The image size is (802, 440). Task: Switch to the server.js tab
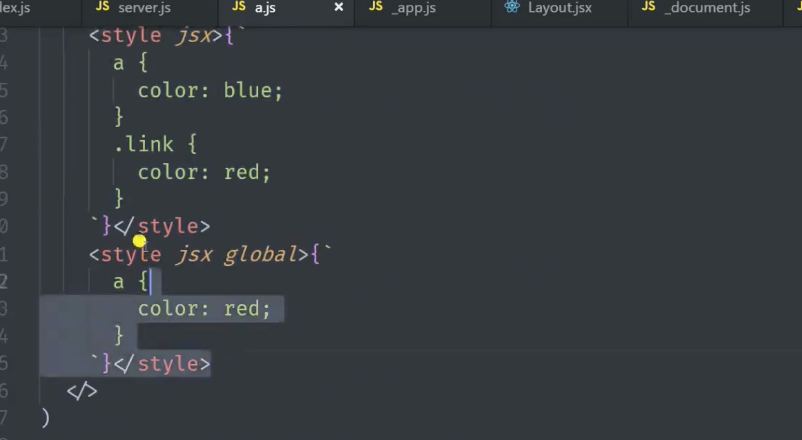tap(149, 8)
